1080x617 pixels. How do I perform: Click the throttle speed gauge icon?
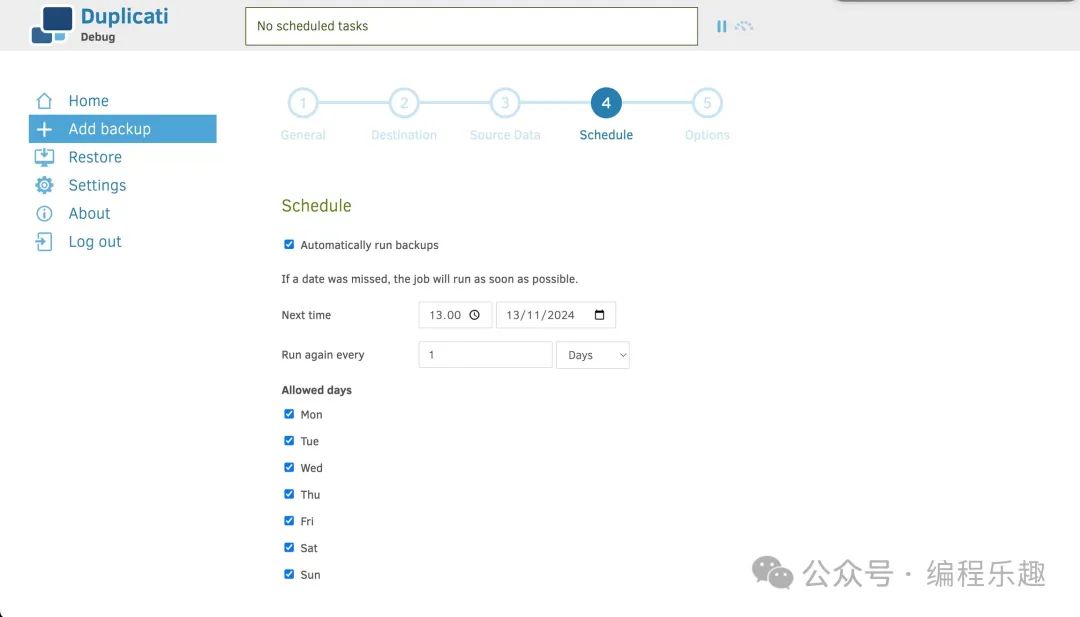tap(744, 26)
